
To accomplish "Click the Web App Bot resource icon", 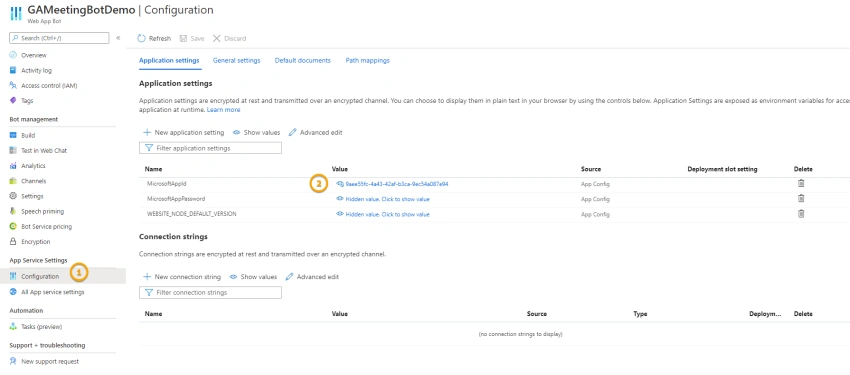I will pyautogui.click(x=16, y=14).
